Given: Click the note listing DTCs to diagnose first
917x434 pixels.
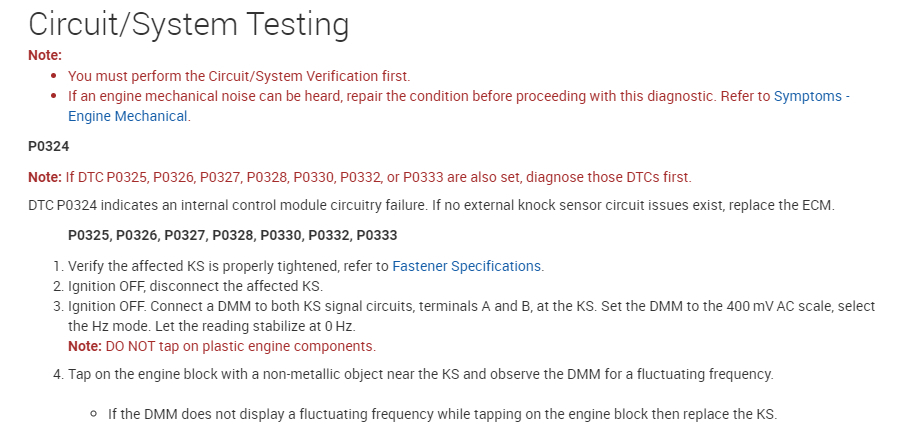Looking at the screenshot, I should click(x=377, y=177).
